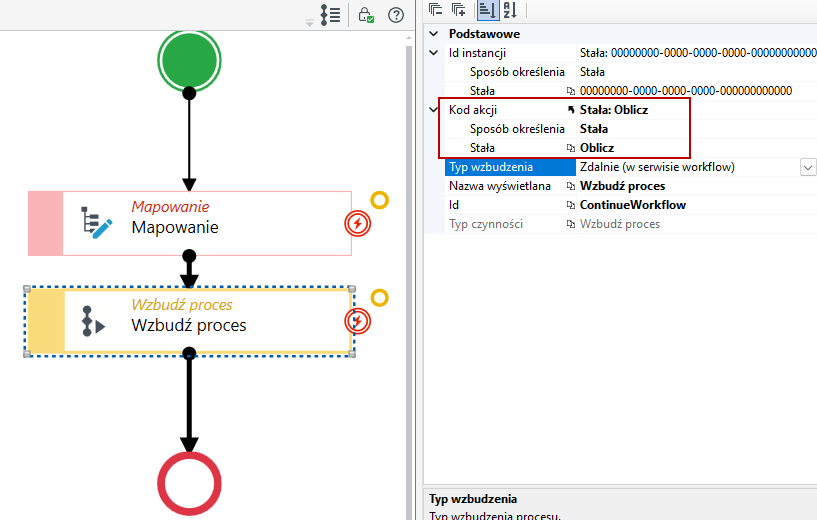The image size is (817, 520).
Task: Click copy icon beside GUID Stała row
Action: (x=571, y=91)
